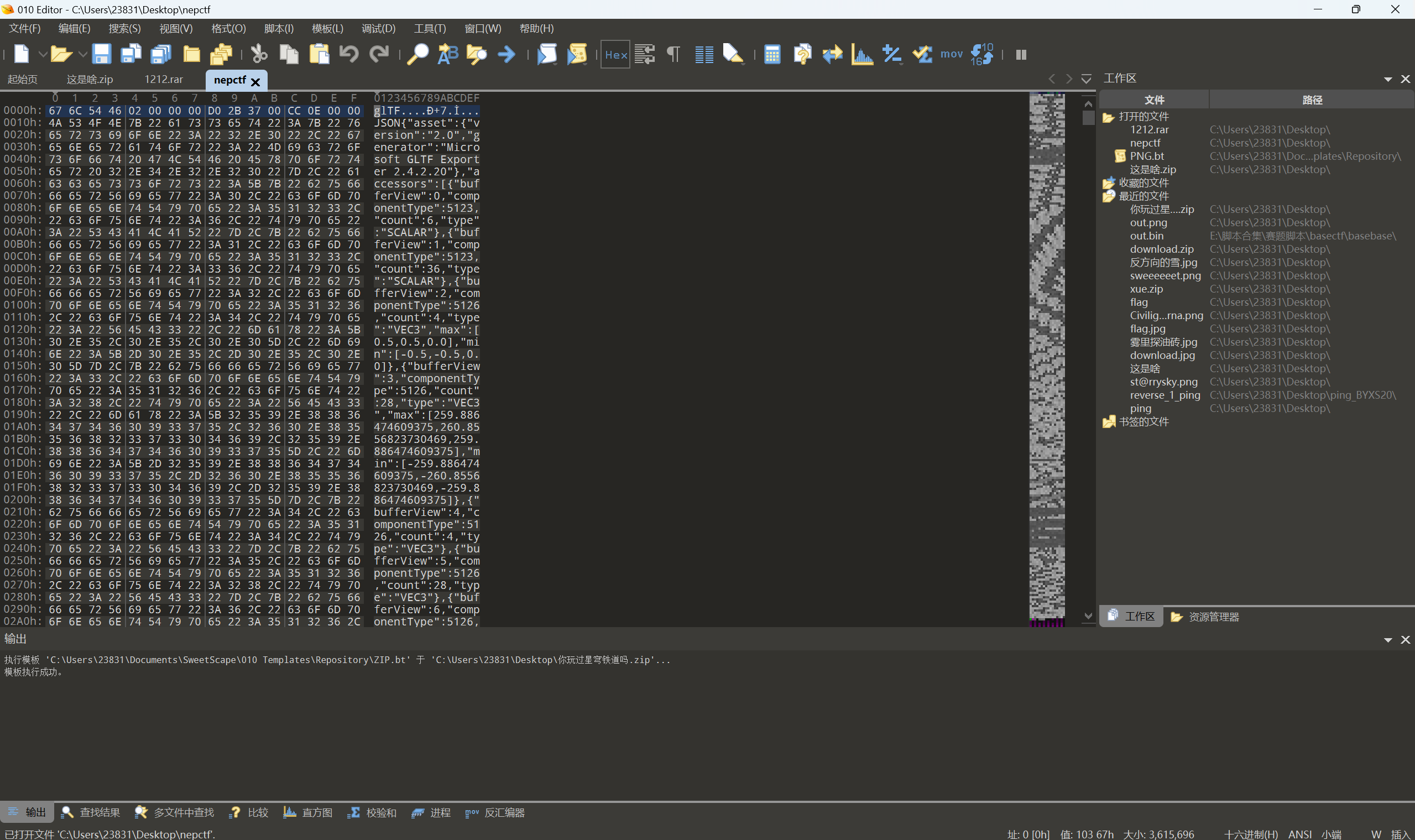
Task: Switch to the 1212.rar tab
Action: coord(164,80)
